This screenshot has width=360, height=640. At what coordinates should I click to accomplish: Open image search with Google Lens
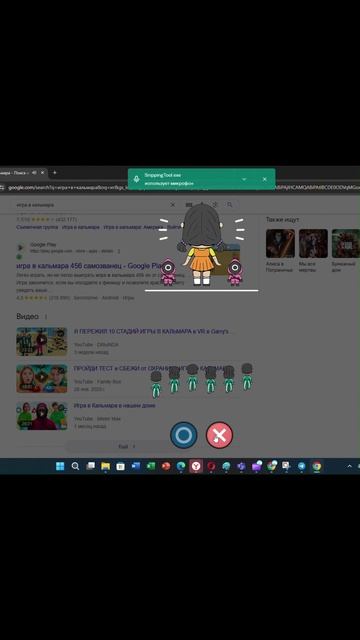click(x=215, y=204)
